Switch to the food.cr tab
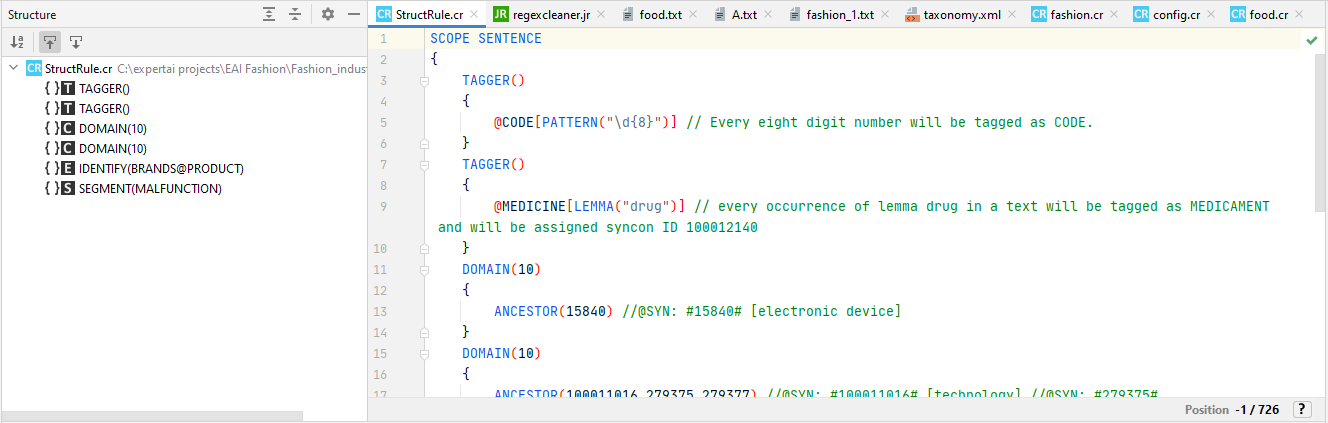The width and height of the screenshot is (1328, 423). pyautogui.click(x=1269, y=14)
